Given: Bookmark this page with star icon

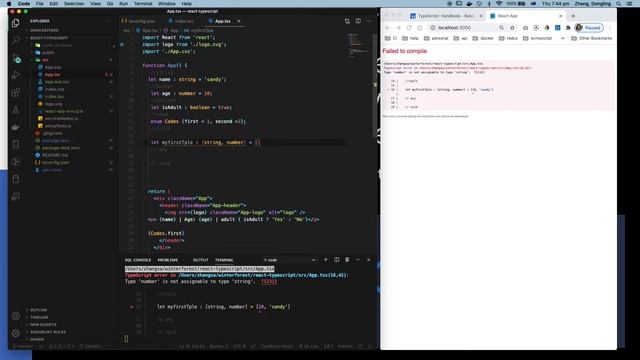Looking at the screenshot, I should 512,28.
